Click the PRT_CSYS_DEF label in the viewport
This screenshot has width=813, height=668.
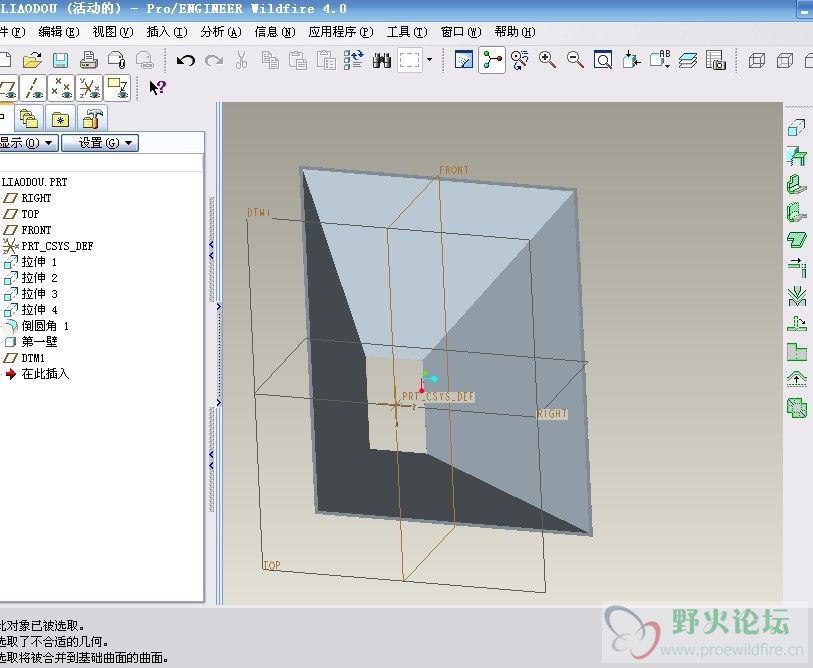(438, 396)
